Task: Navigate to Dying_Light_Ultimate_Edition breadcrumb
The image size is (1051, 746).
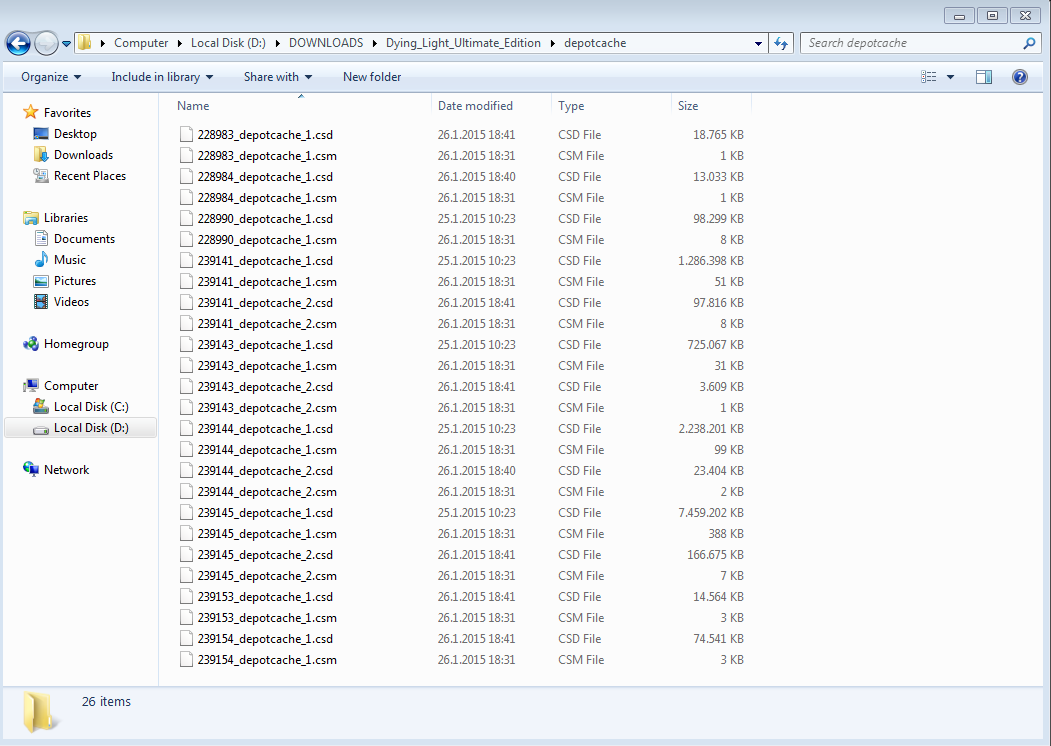Action: (463, 43)
